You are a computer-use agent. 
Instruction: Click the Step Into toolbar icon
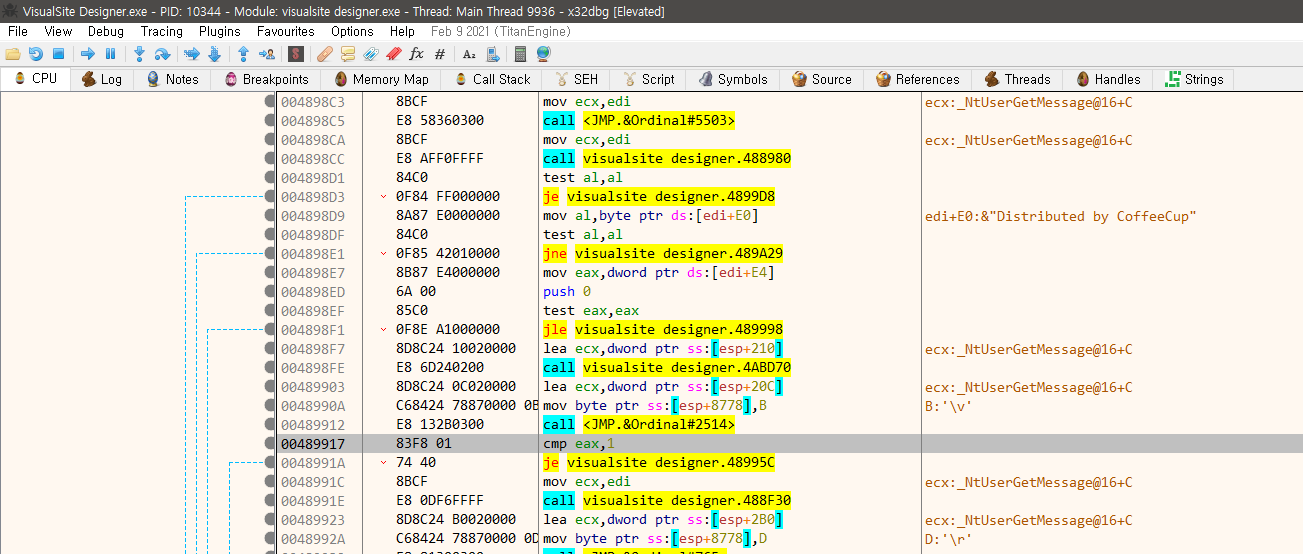pos(139,54)
